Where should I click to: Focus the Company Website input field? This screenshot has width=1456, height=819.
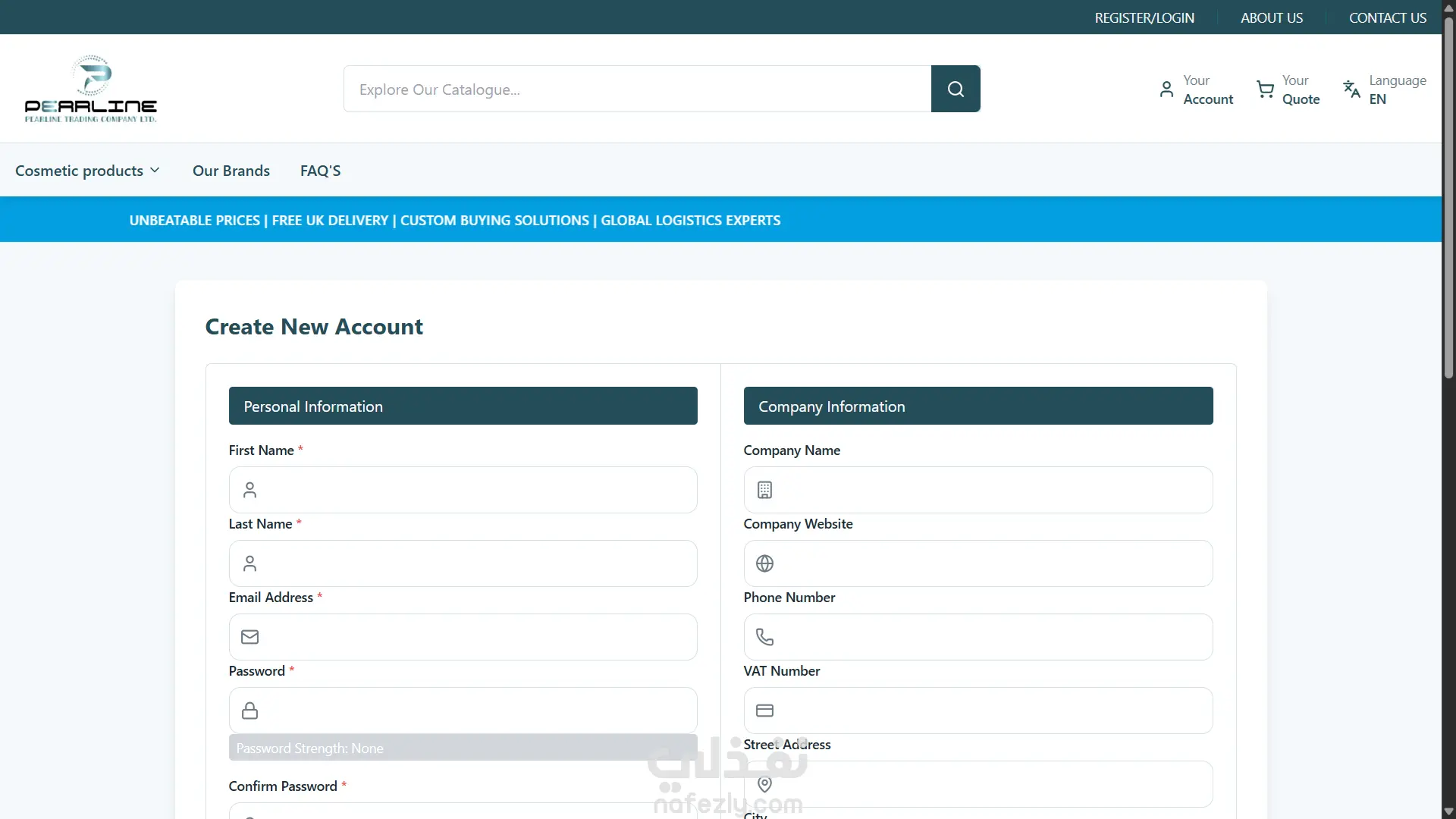pyautogui.click(x=978, y=563)
